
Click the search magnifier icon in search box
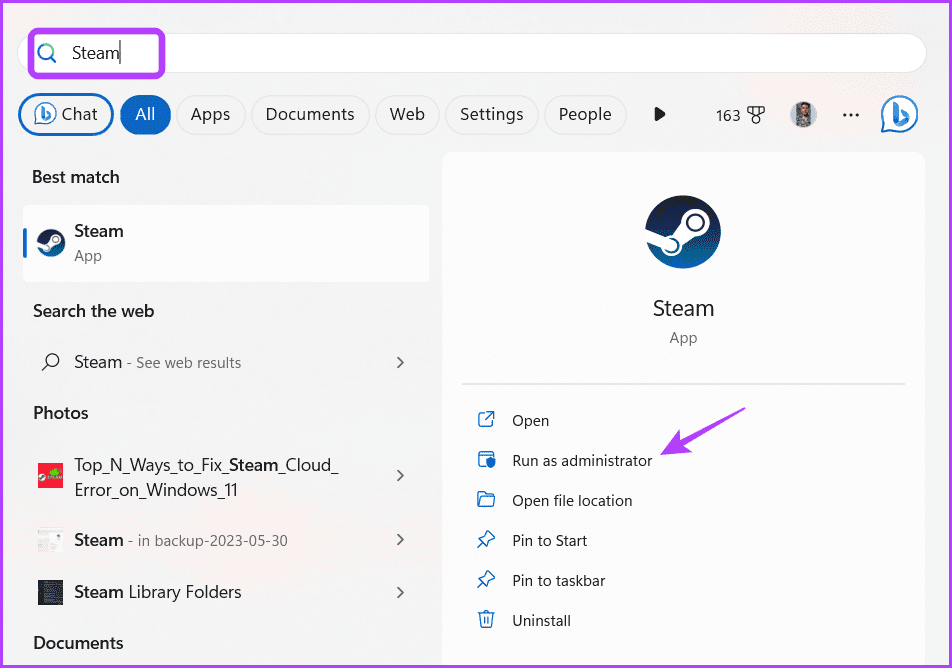tap(47, 53)
